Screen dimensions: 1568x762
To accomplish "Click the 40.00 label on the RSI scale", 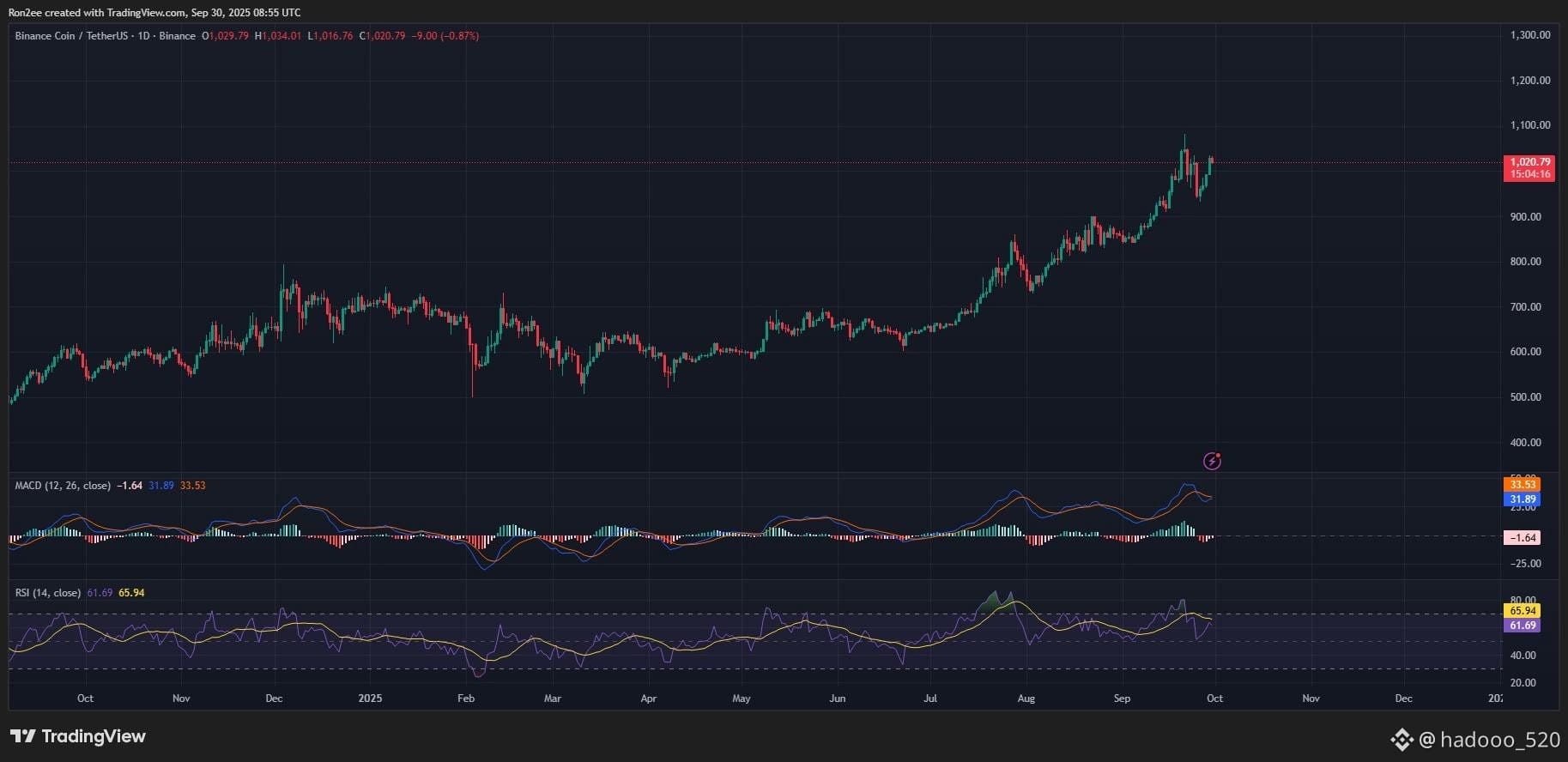I will click(x=1523, y=656).
